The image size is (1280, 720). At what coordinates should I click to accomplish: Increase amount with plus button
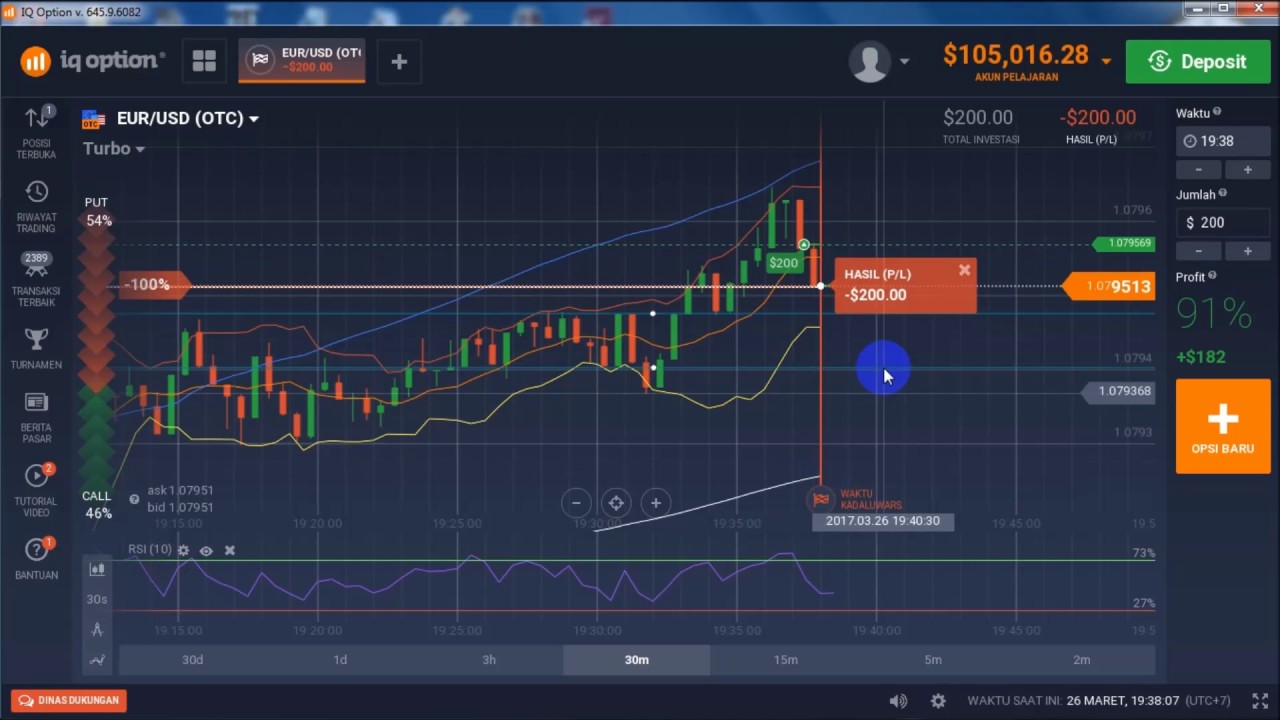coord(1247,251)
